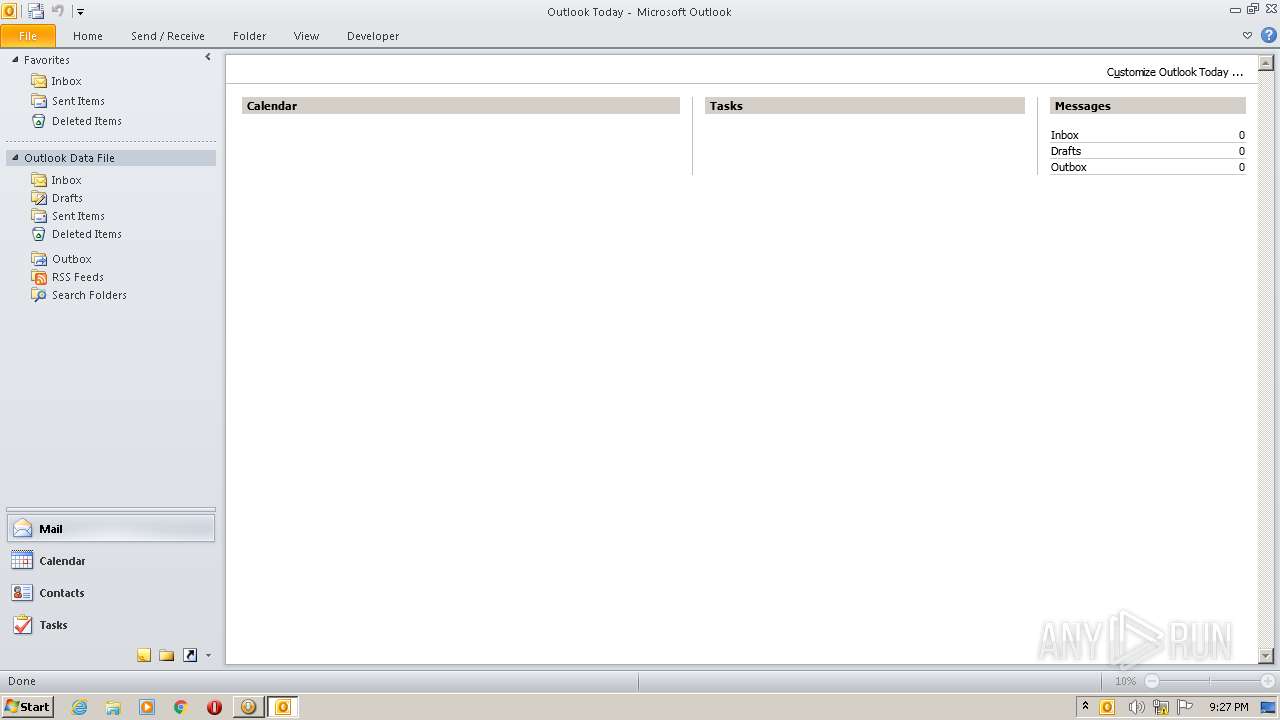Switch to Contacts navigation button
This screenshot has width=1280, height=720.
pos(111,593)
